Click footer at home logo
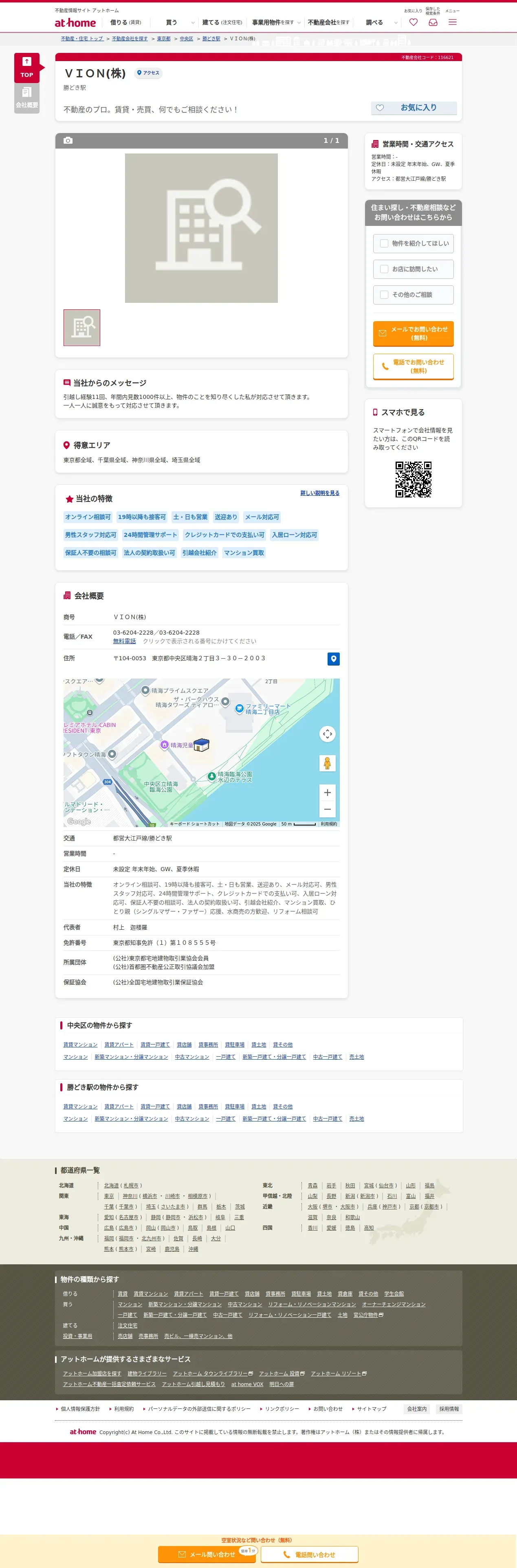Image resolution: width=517 pixels, height=1568 pixels. pos(83,1432)
